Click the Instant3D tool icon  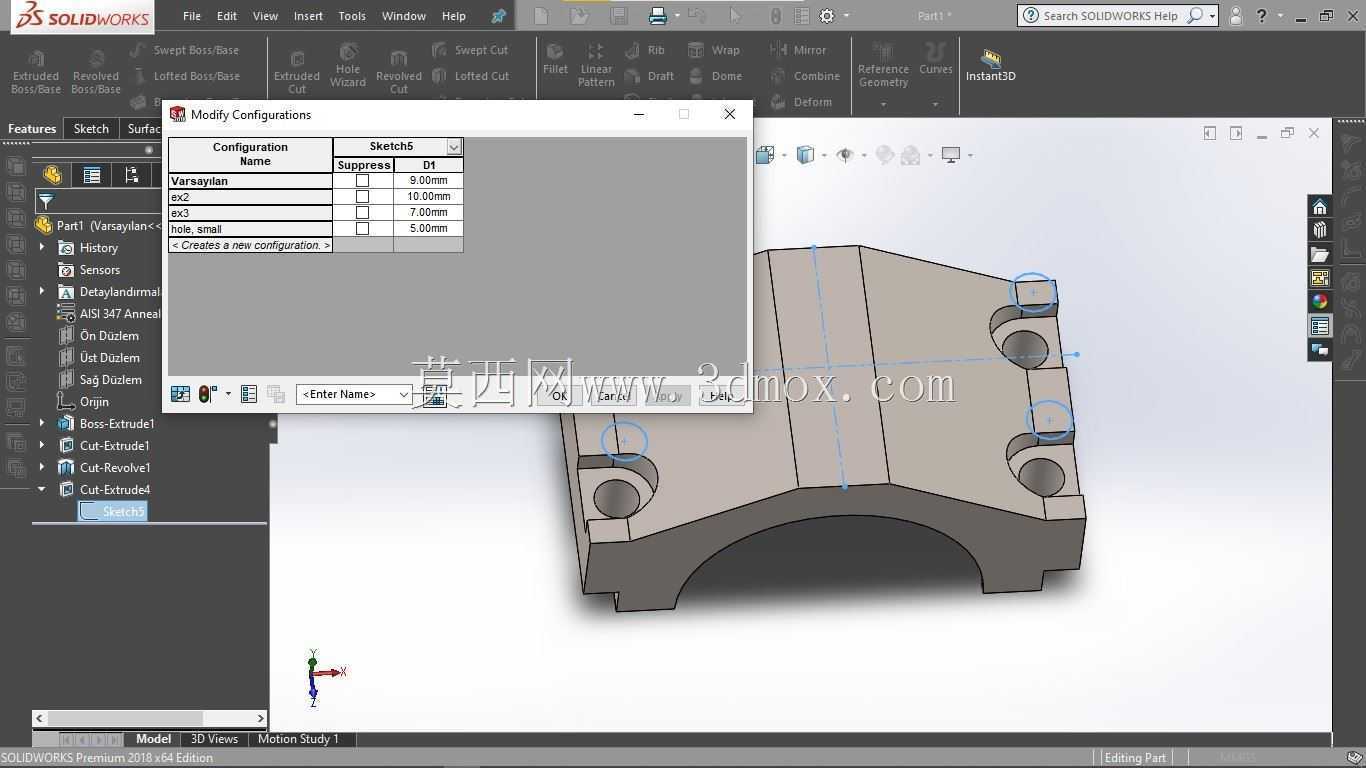(x=990, y=65)
